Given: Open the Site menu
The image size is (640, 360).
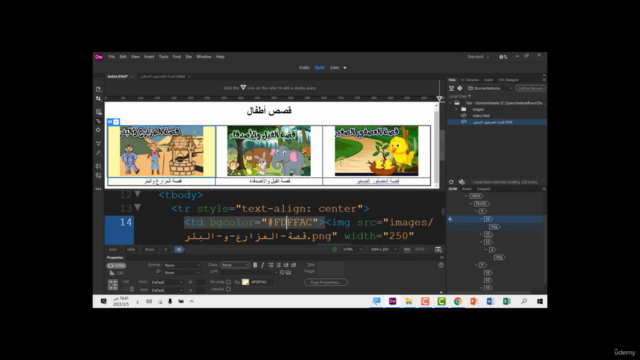Looking at the screenshot, I should click(x=189, y=57).
